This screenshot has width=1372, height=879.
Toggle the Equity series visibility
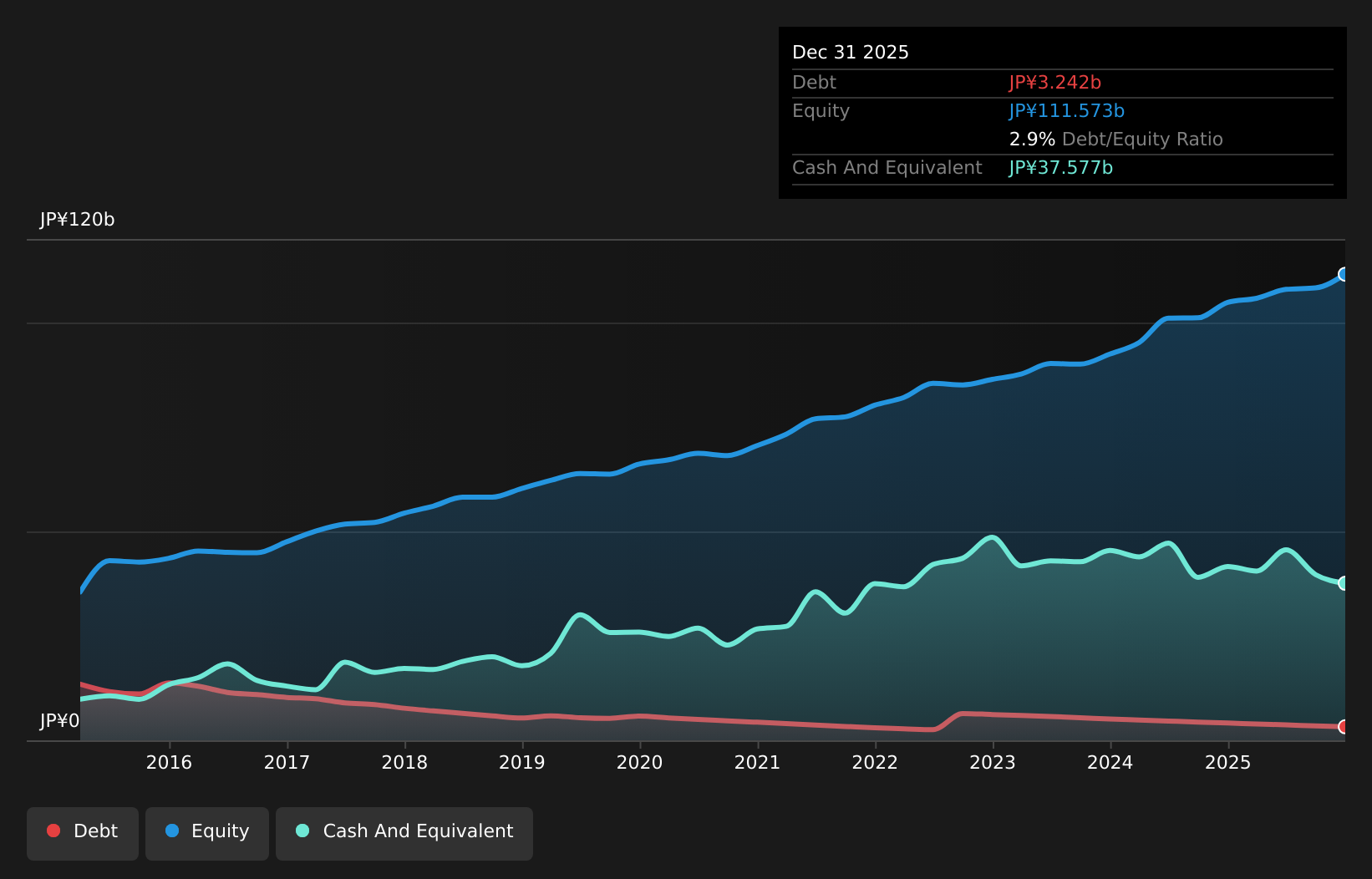(x=206, y=832)
